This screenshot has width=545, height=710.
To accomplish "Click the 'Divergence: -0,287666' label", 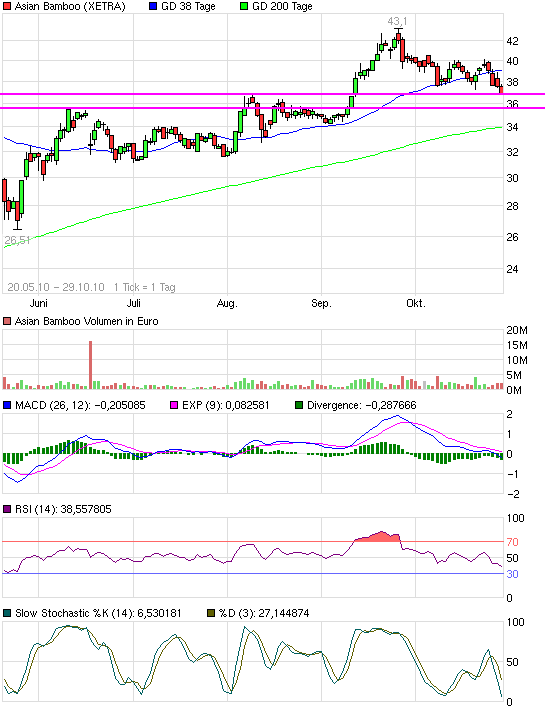I will pyautogui.click(x=362, y=405).
